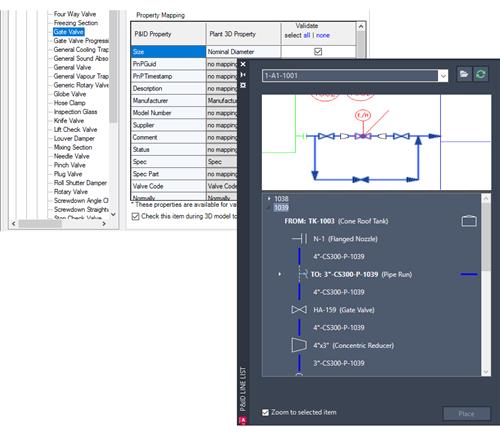500x432 pixels.
Task: Click the tank icon beside TK-1003
Action: coord(469,221)
